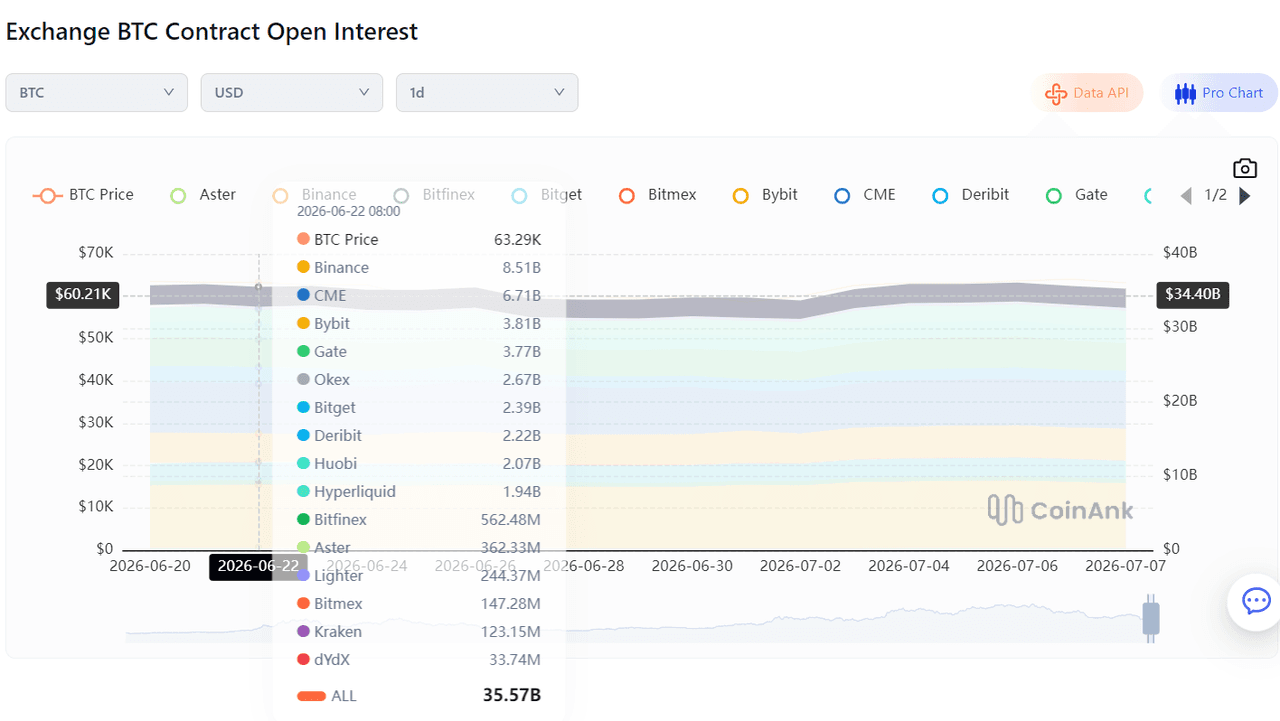Click the 2026-06-22 date marker label

point(258,566)
